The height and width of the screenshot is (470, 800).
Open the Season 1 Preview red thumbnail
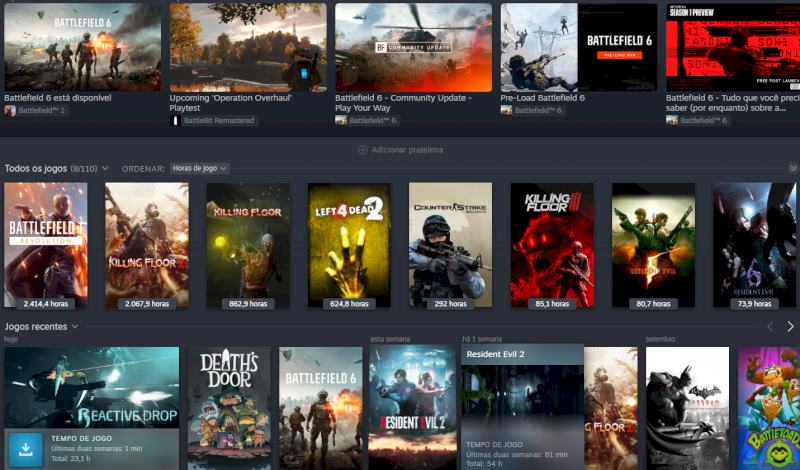pyautogui.click(x=733, y=47)
